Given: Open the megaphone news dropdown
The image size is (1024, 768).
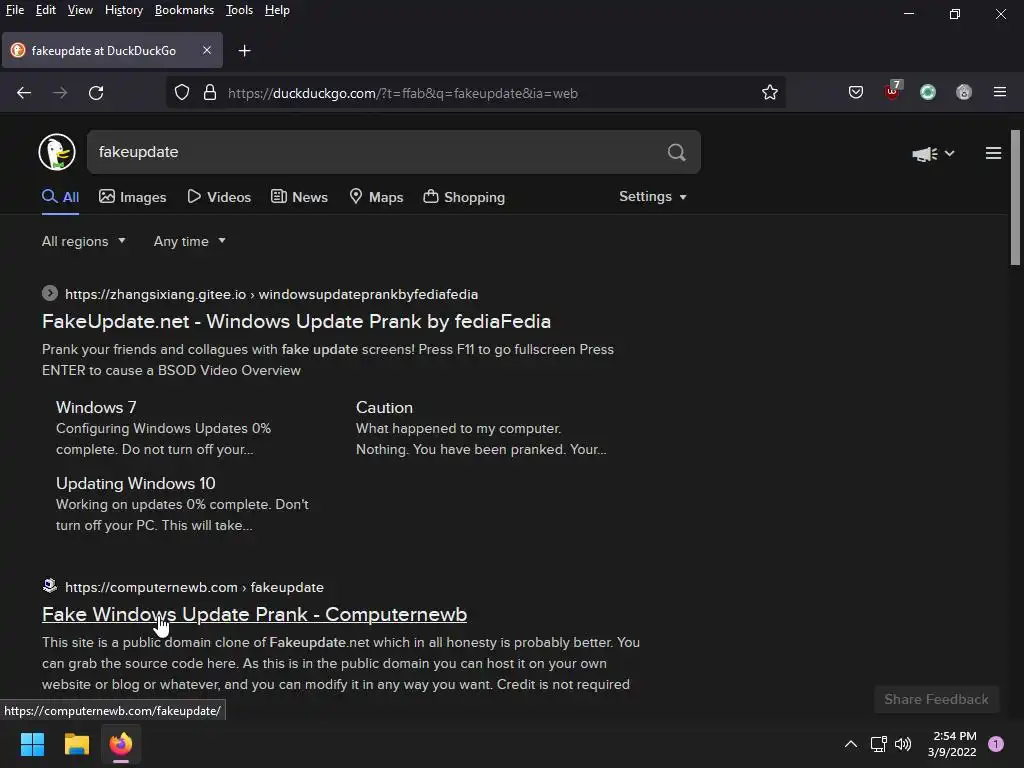Looking at the screenshot, I should tap(933, 153).
